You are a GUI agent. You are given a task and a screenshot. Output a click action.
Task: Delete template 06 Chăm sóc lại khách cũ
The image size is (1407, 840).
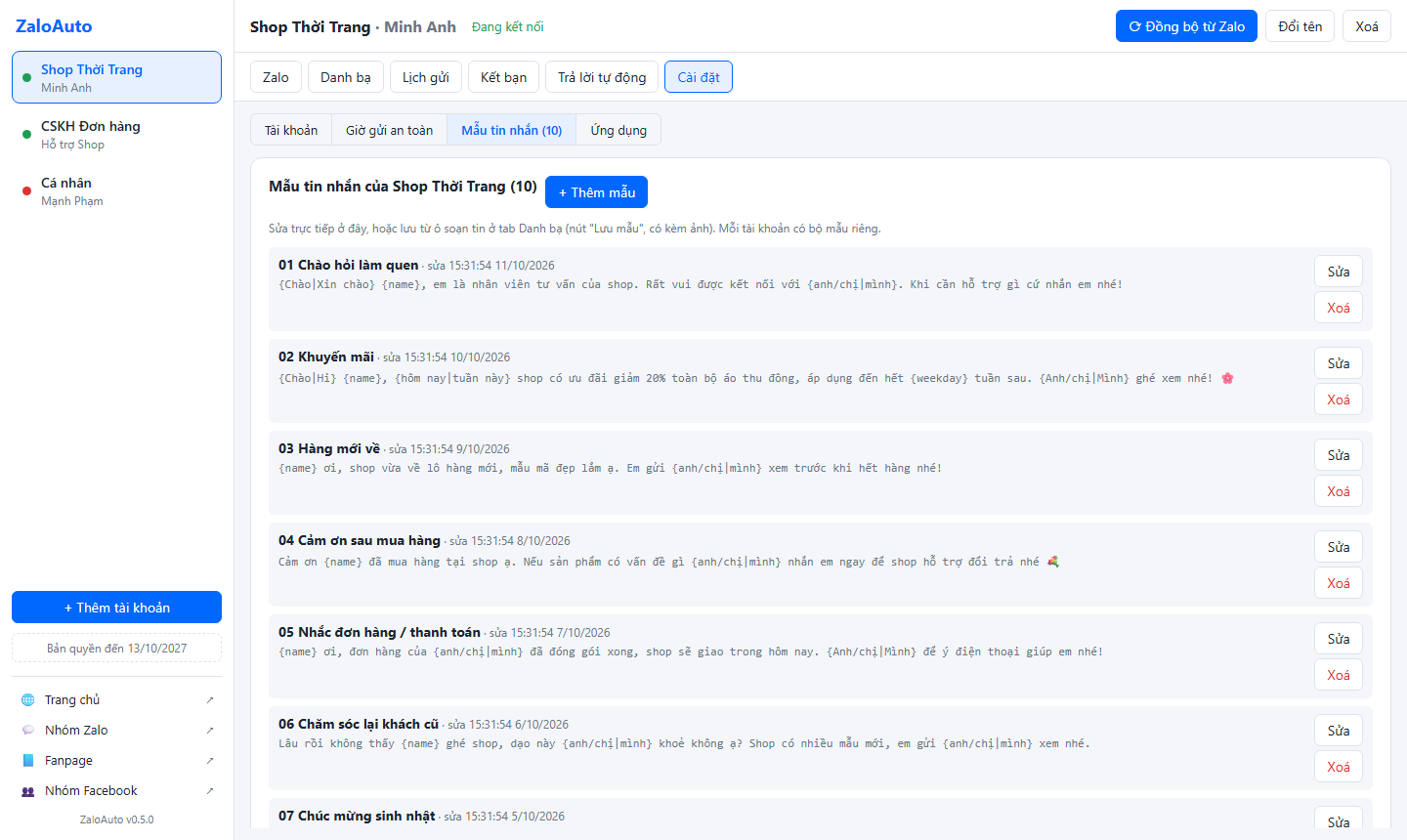click(1339, 767)
